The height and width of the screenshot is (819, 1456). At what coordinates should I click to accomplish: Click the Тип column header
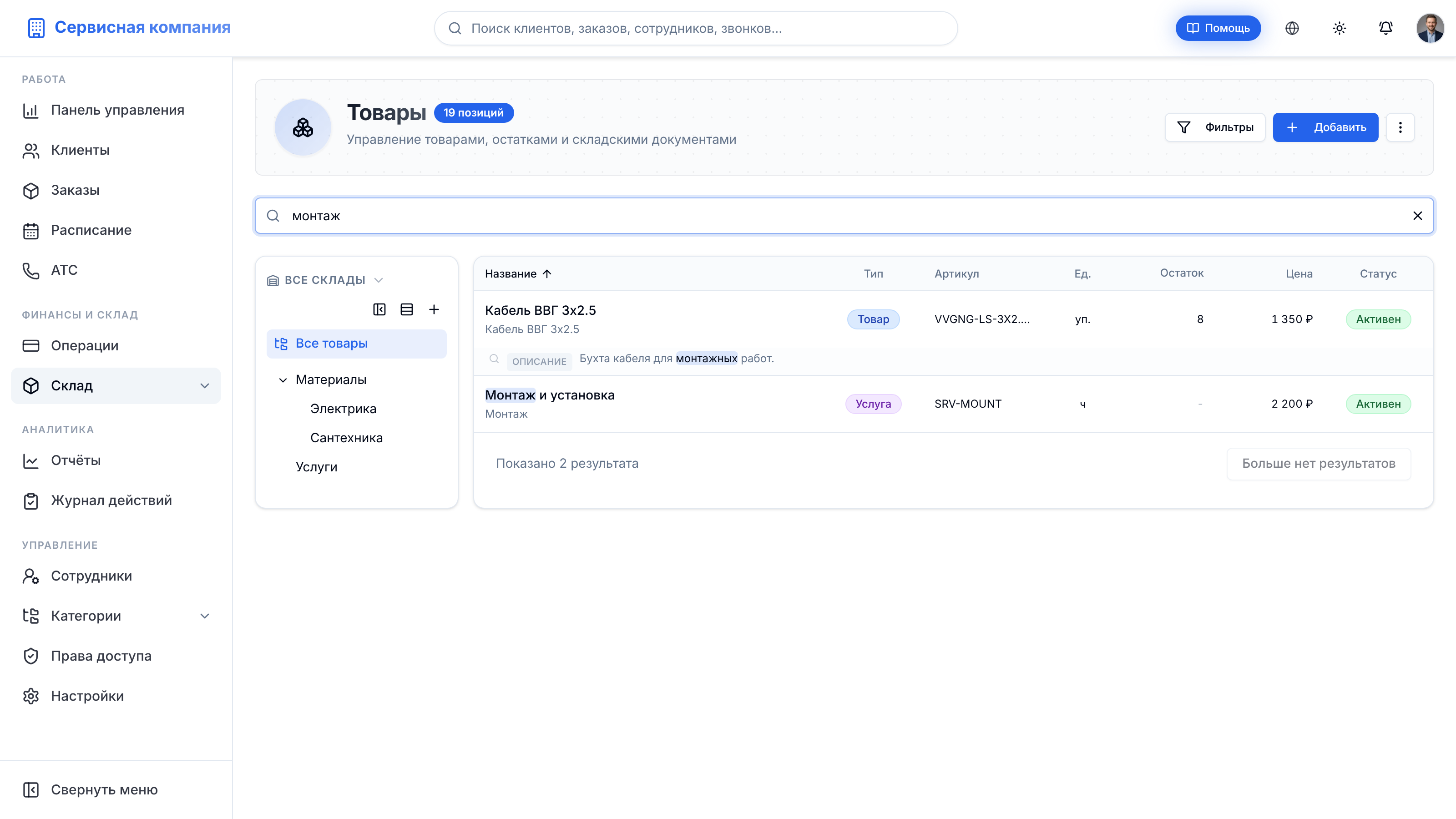873,274
